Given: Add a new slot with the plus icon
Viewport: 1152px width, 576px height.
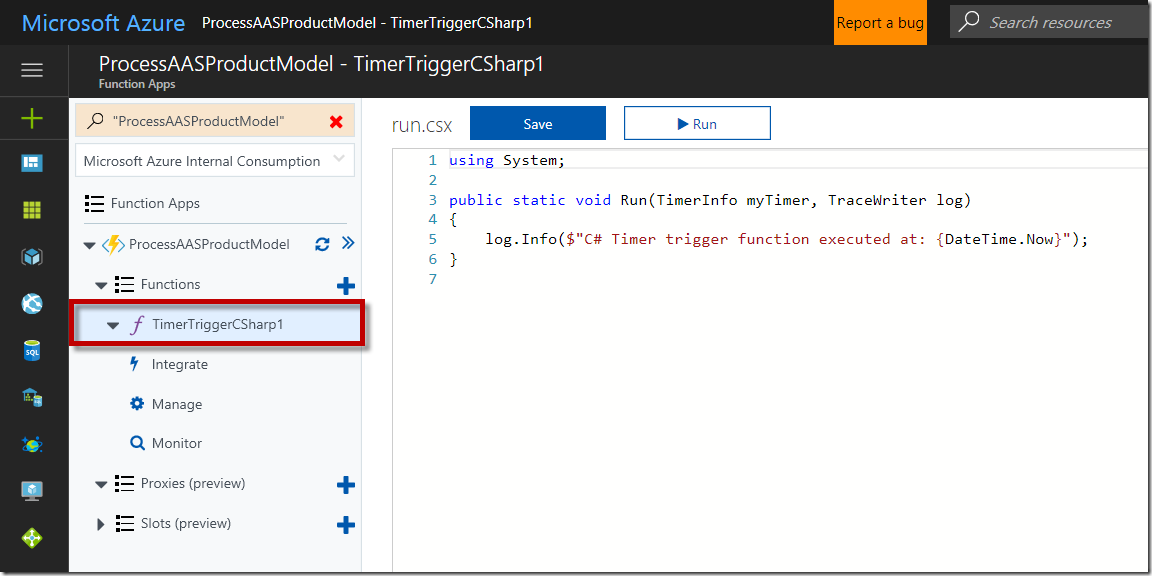Looking at the screenshot, I should click(x=346, y=525).
